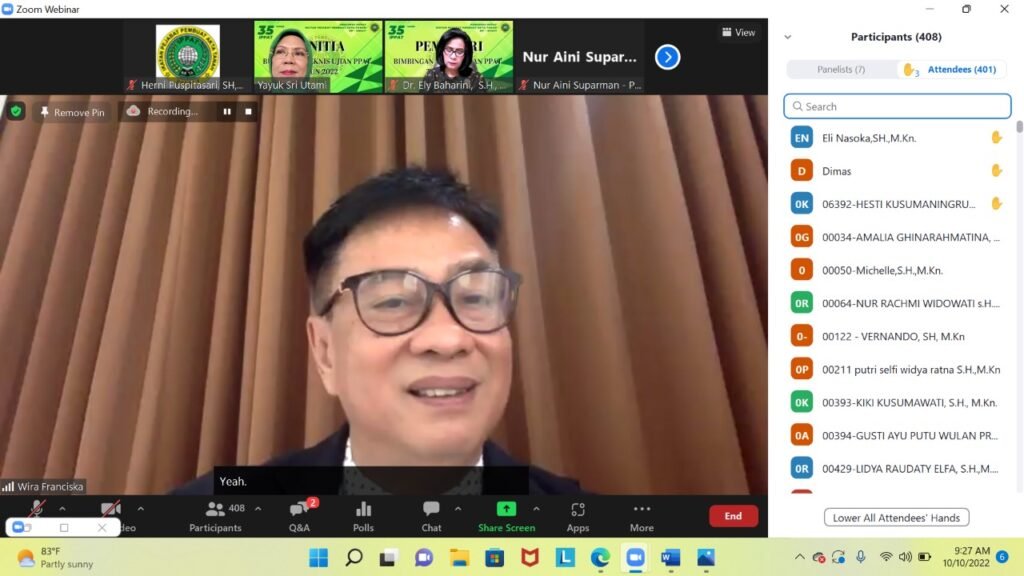Select Yayuk Sri Utami's video thumbnail
This screenshot has width=1024, height=576.
[x=318, y=57]
